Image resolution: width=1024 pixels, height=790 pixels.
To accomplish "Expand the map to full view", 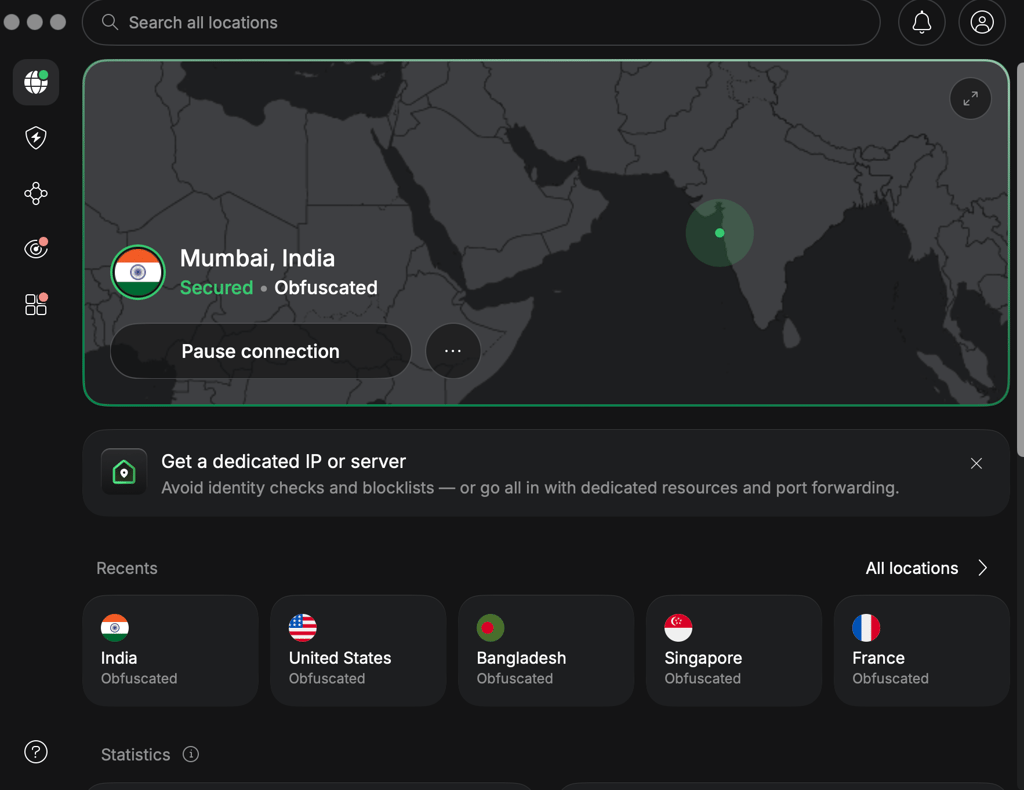I will [970, 99].
